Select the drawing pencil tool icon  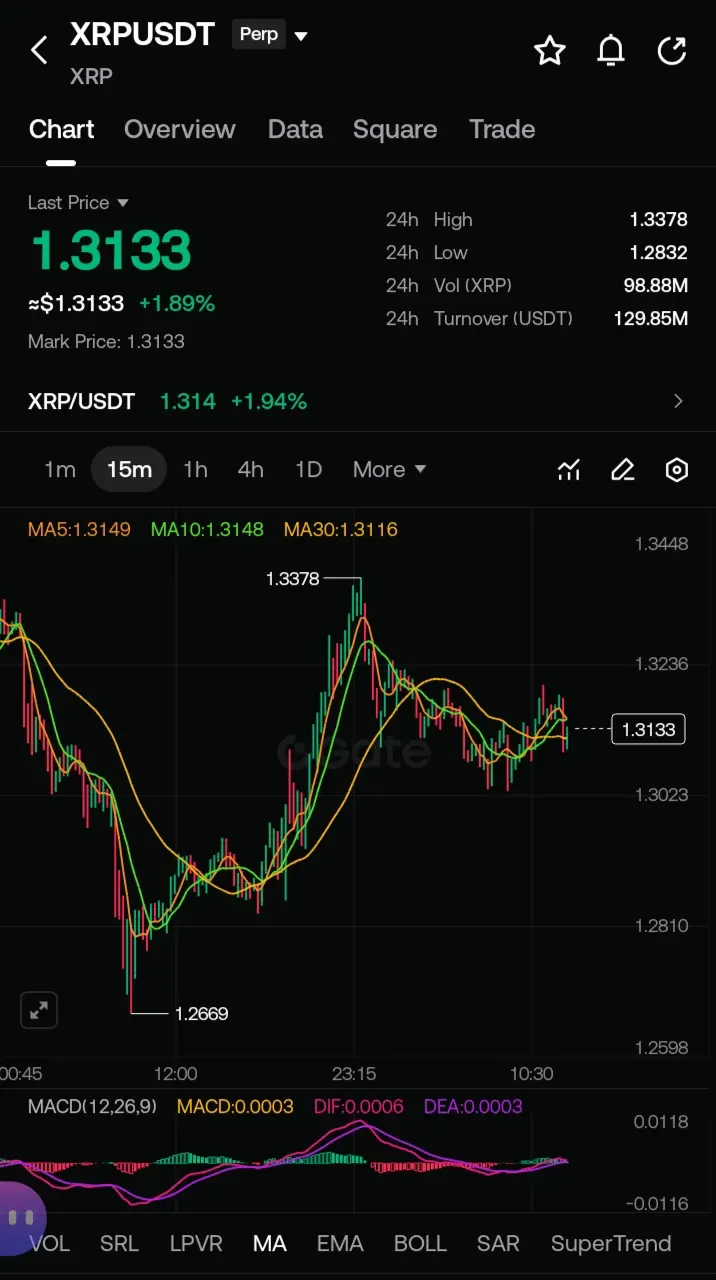click(x=623, y=470)
